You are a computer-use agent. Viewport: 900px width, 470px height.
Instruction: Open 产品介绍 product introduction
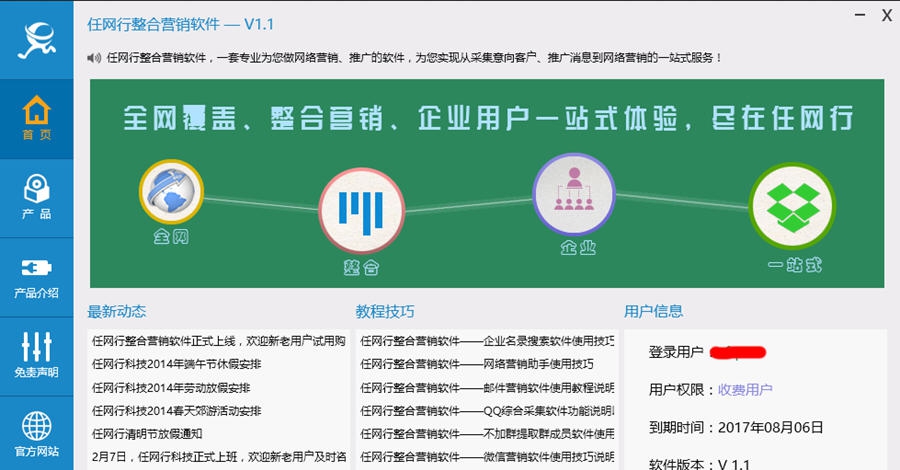pyautogui.click(x=37, y=277)
